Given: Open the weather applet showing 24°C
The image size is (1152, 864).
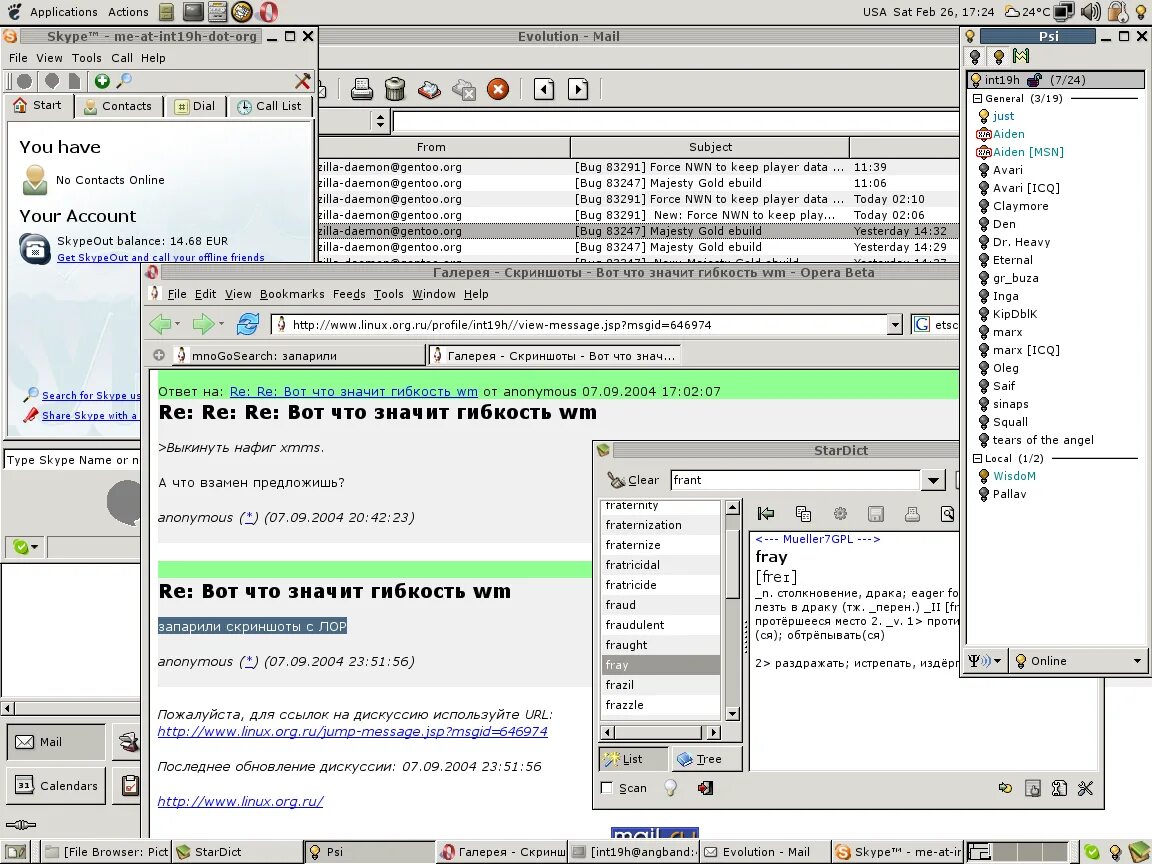Looking at the screenshot, I should pos(1027,12).
